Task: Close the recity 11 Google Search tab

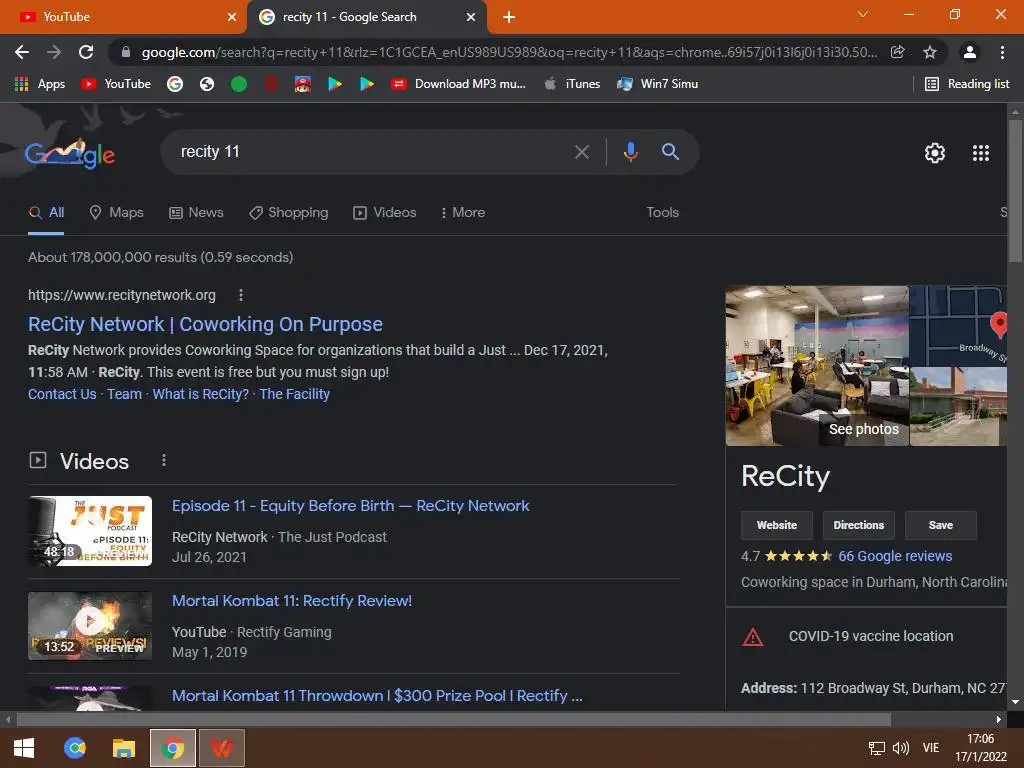Action: pyautogui.click(x=471, y=17)
